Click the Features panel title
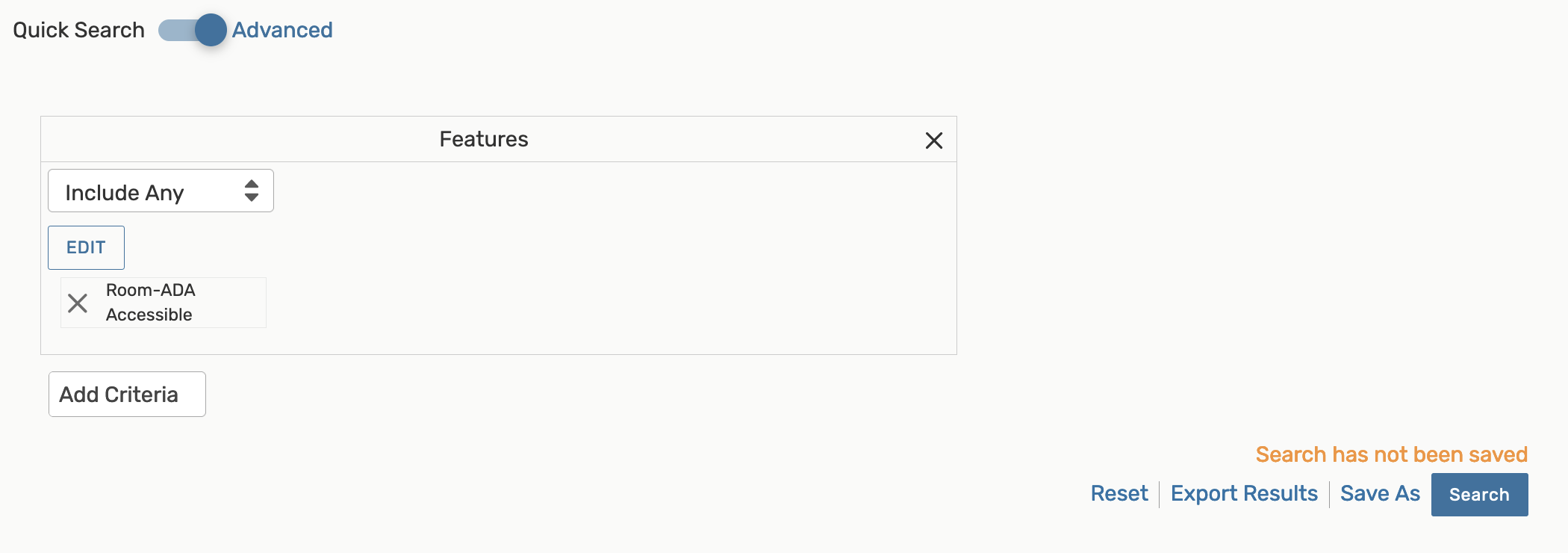The image size is (1568, 553). click(x=484, y=139)
